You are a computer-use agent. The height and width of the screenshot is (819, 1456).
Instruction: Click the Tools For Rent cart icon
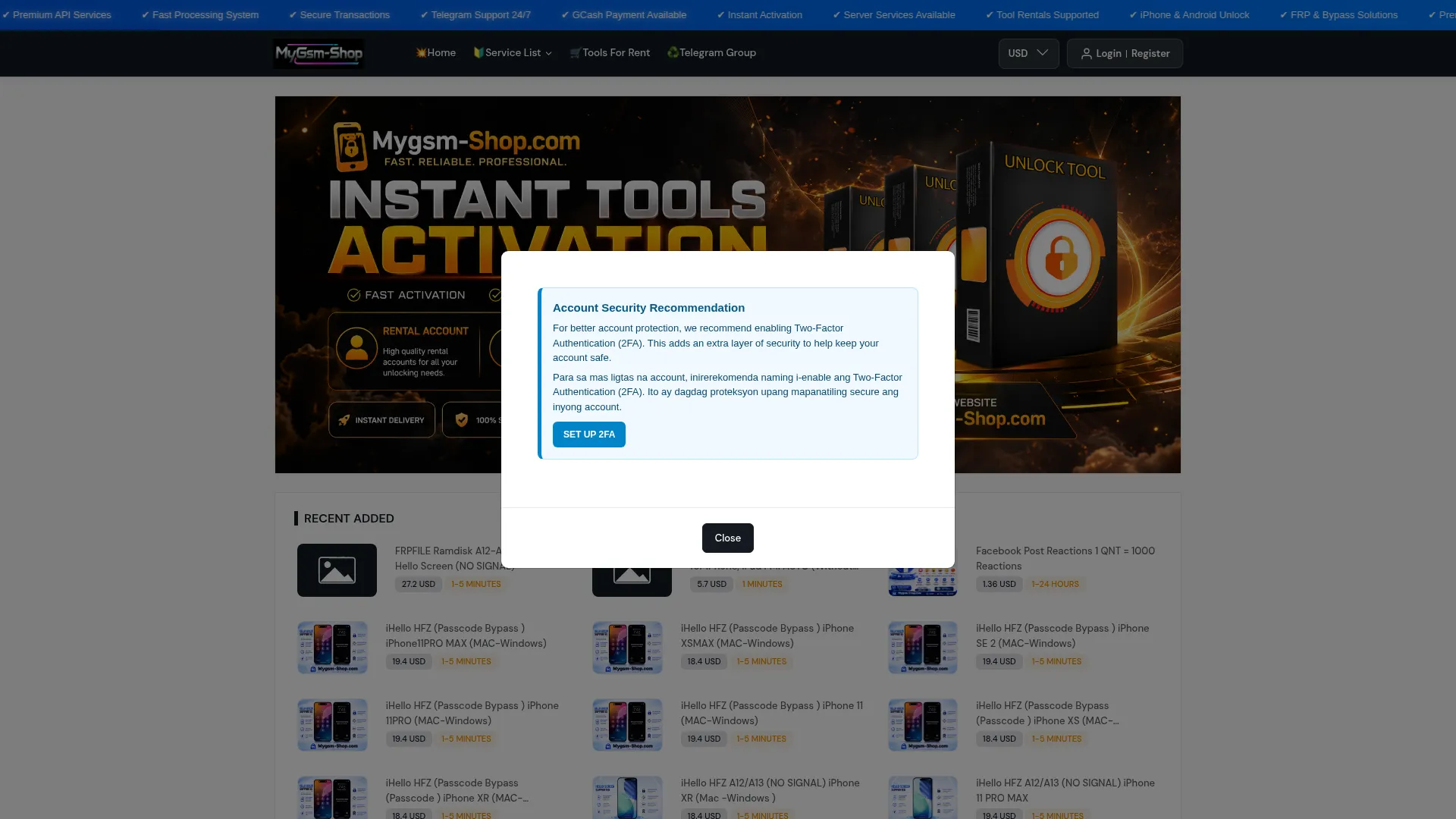pos(575,53)
